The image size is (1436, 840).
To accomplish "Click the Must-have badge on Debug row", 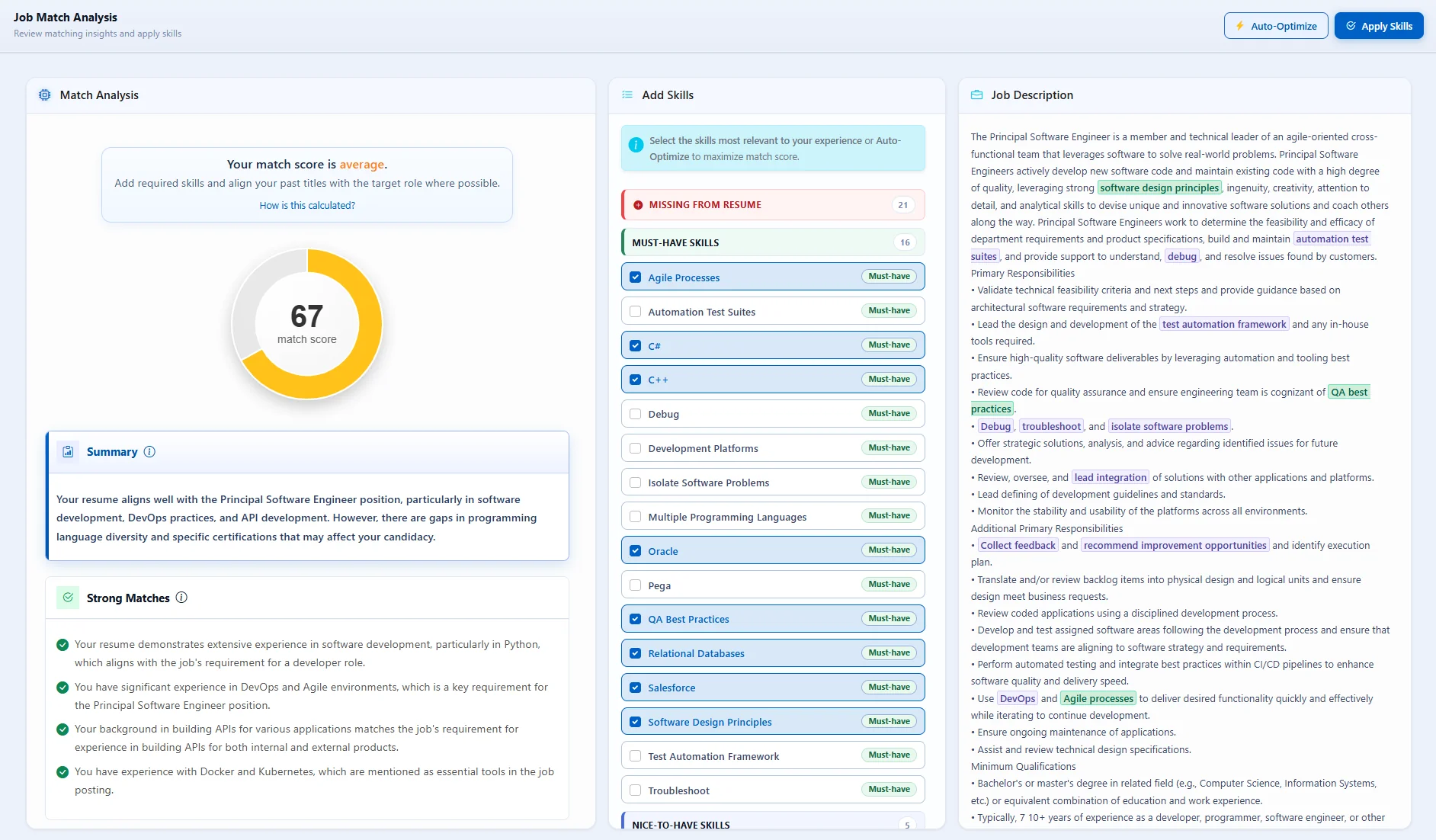I will pyautogui.click(x=889, y=414).
